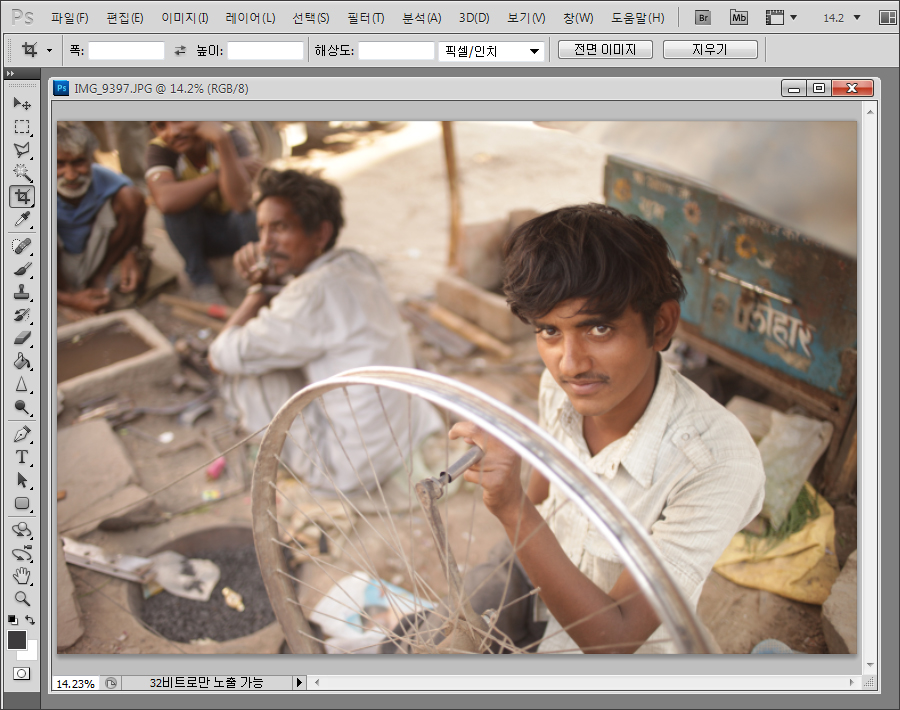Select the Hand tool

[x=22, y=576]
